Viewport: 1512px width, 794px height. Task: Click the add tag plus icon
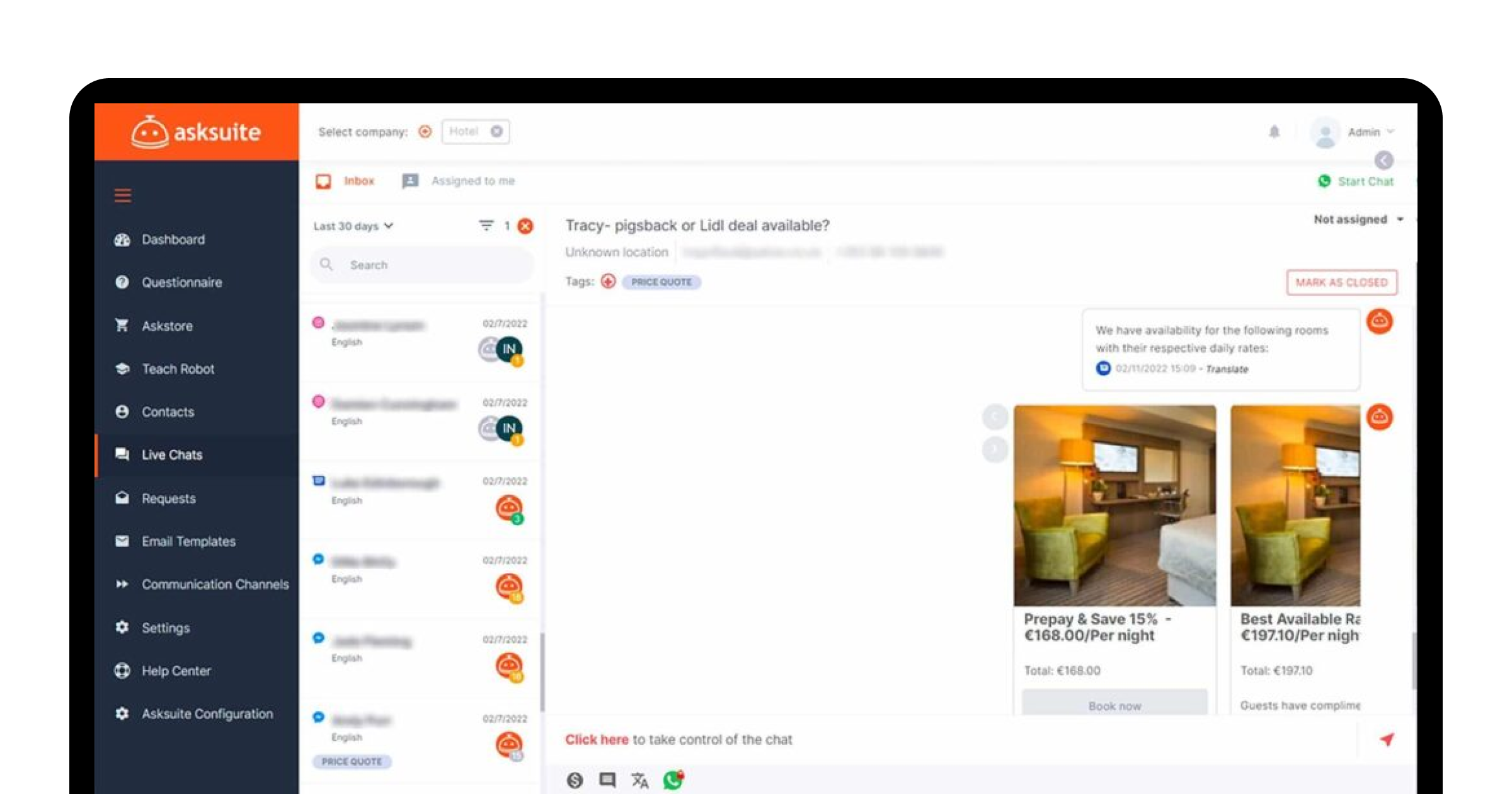click(x=608, y=282)
